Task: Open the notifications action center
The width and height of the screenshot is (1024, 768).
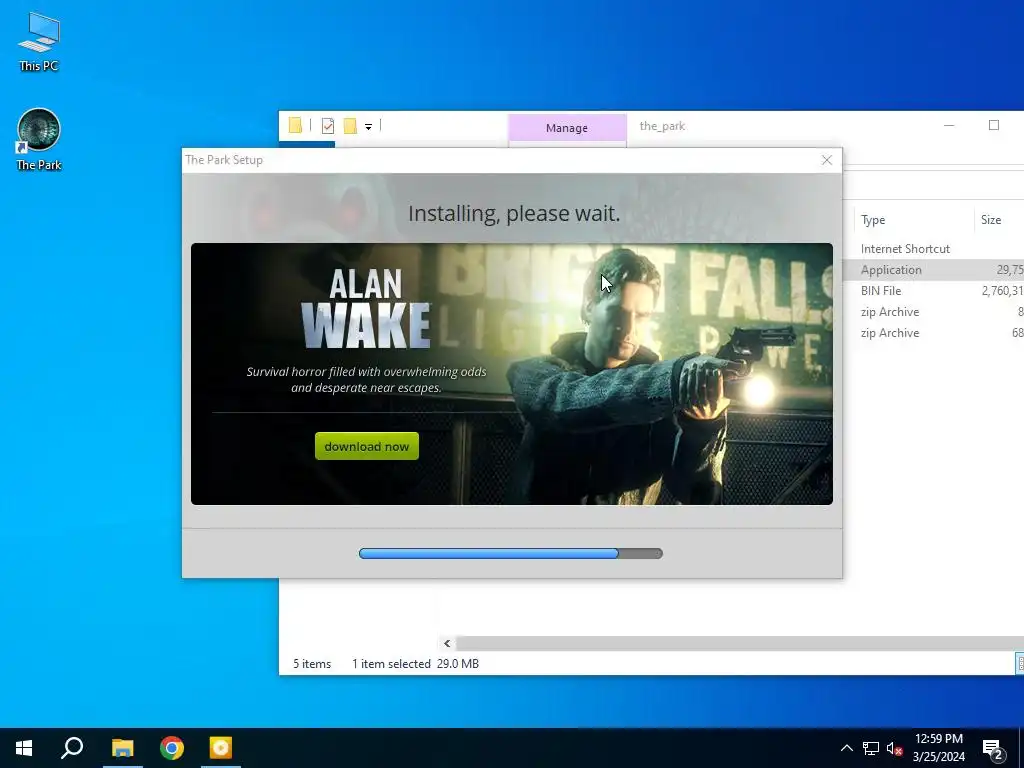Action: pos(993,748)
